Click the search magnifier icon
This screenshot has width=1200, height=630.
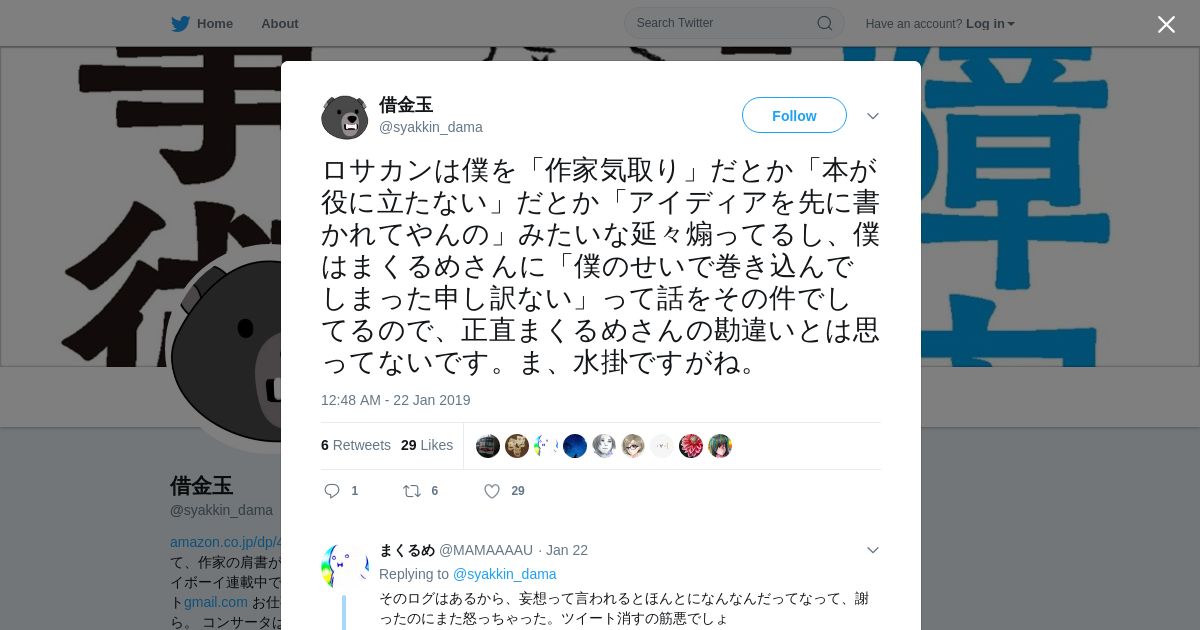pyautogui.click(x=824, y=23)
